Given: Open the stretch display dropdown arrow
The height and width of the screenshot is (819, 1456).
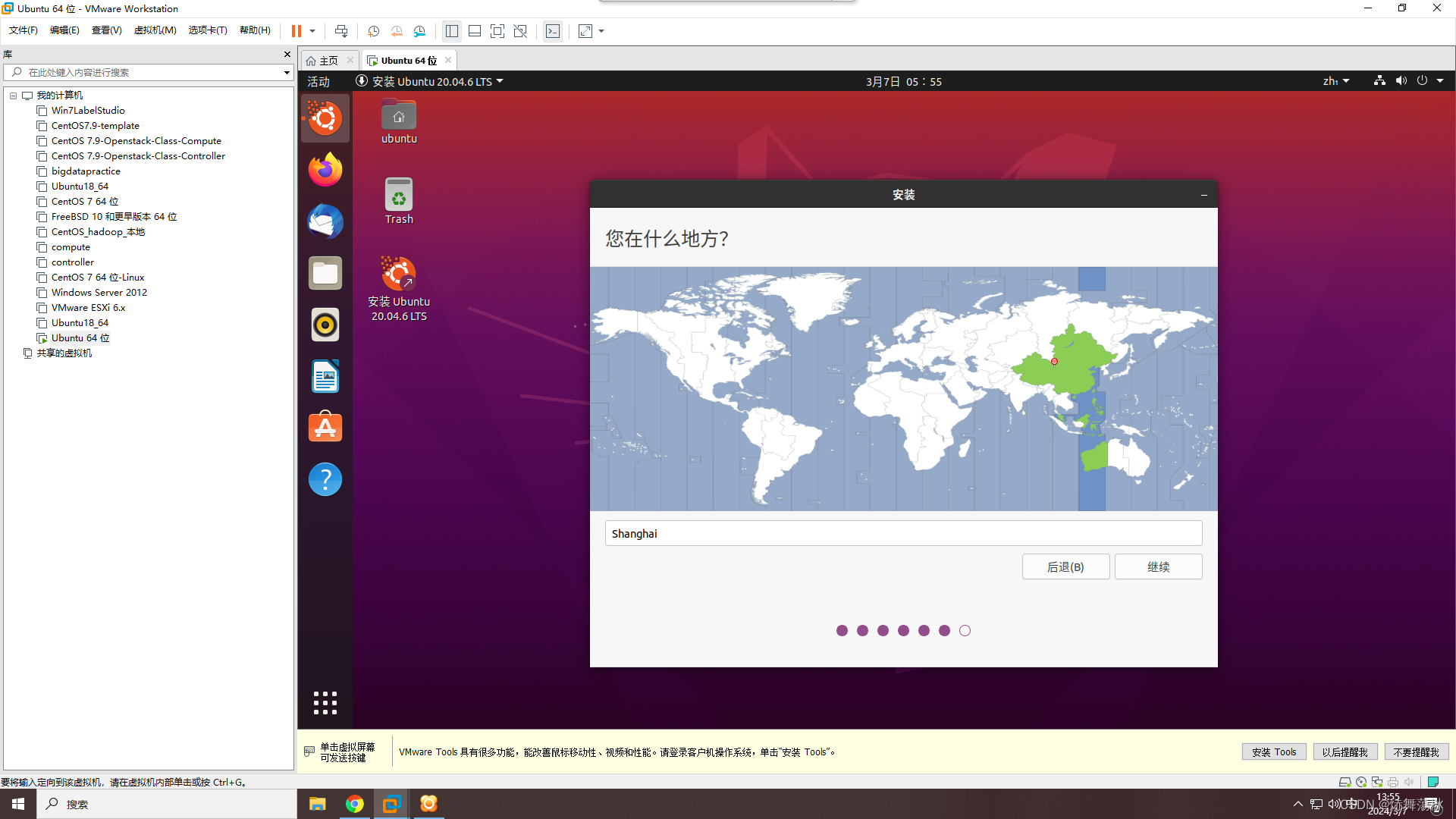Looking at the screenshot, I should click(601, 31).
